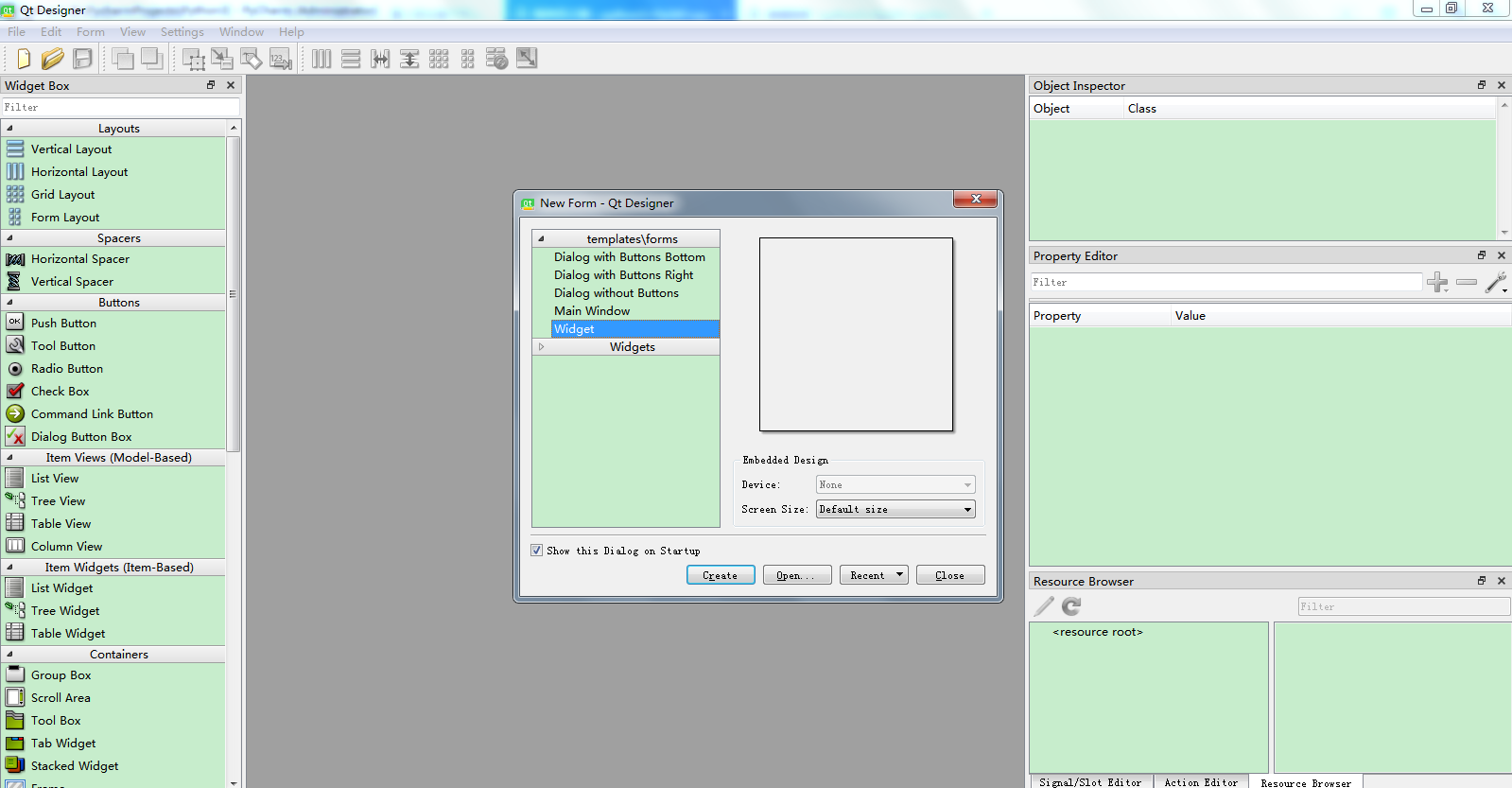Click the add dynamic property plus icon
1512x788 pixels.
pyautogui.click(x=1437, y=282)
